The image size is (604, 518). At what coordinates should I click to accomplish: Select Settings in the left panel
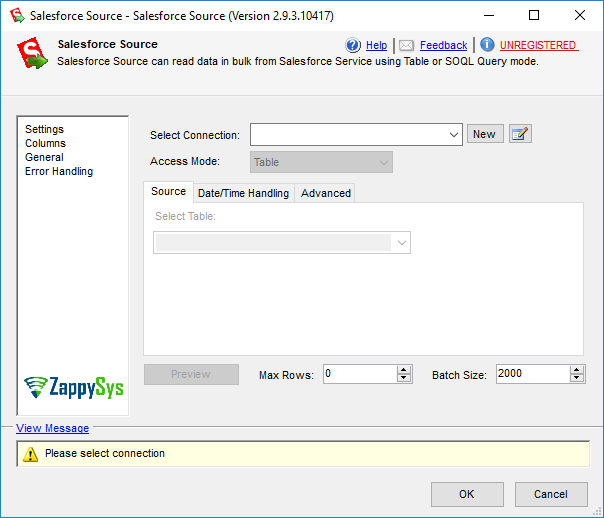44,129
